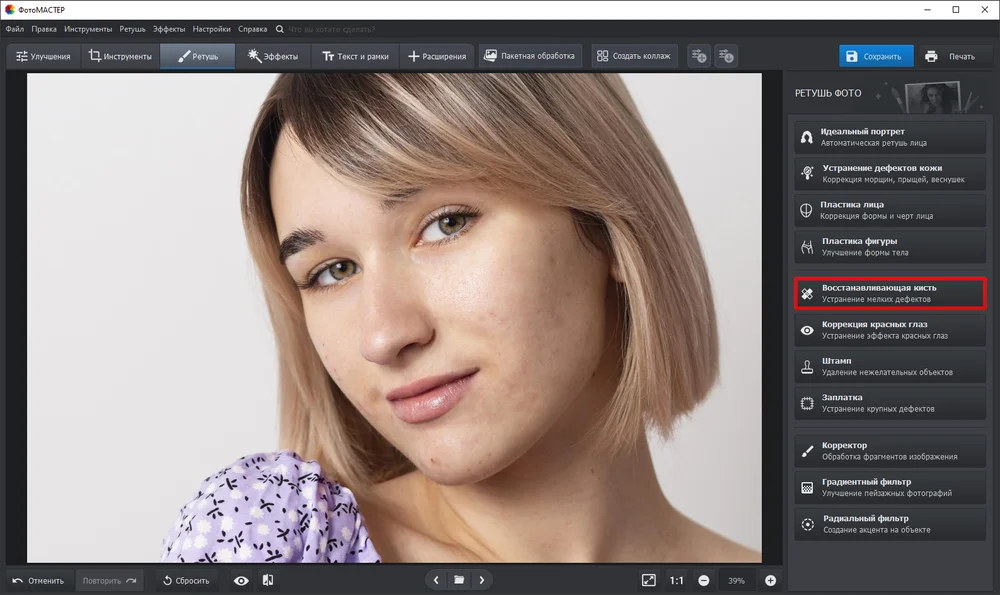Viewport: 1000px width, 595px height.
Task: Open folder browse icon in bottom bar
Action: 459,580
